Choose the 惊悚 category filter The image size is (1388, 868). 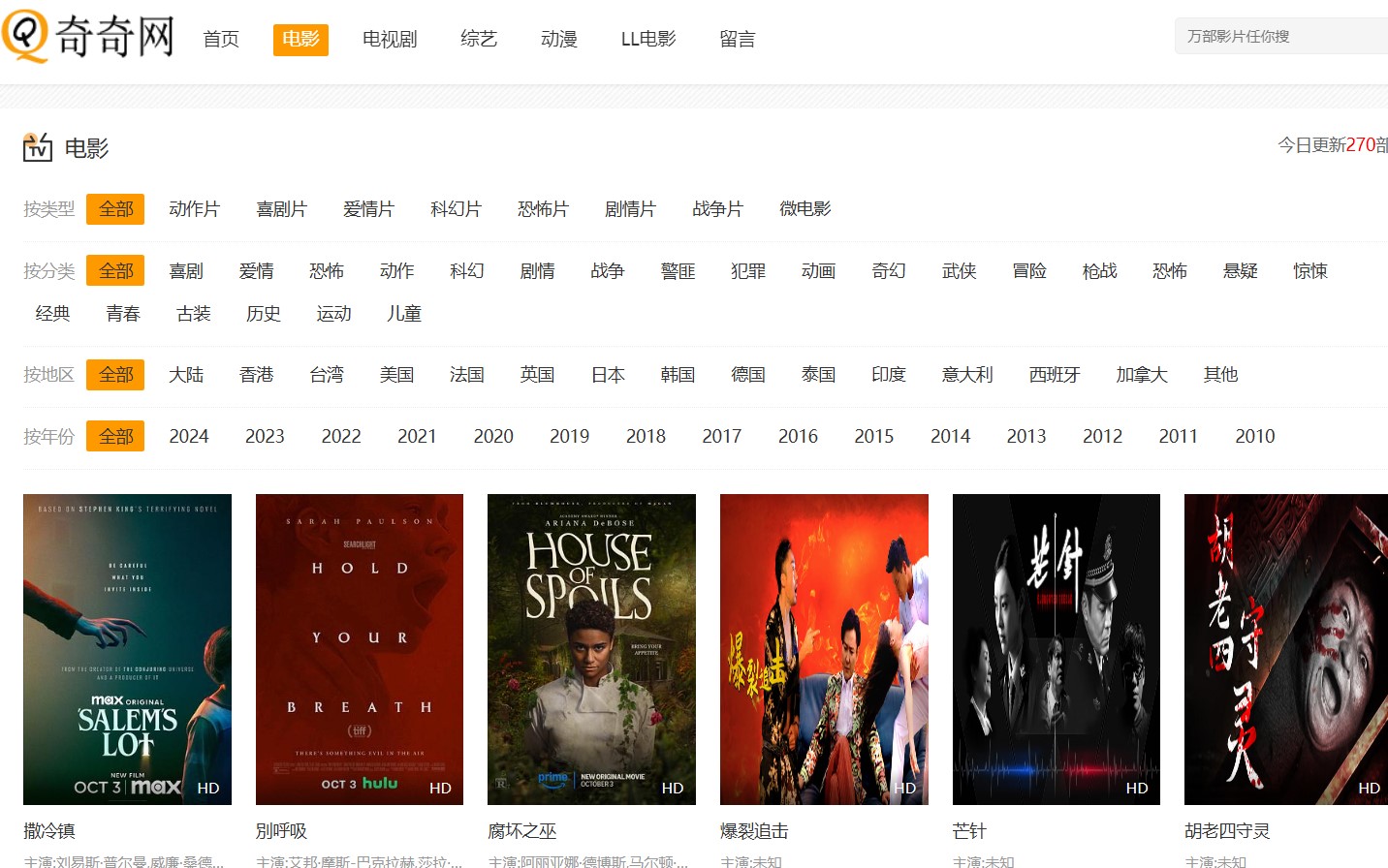pos(1310,271)
